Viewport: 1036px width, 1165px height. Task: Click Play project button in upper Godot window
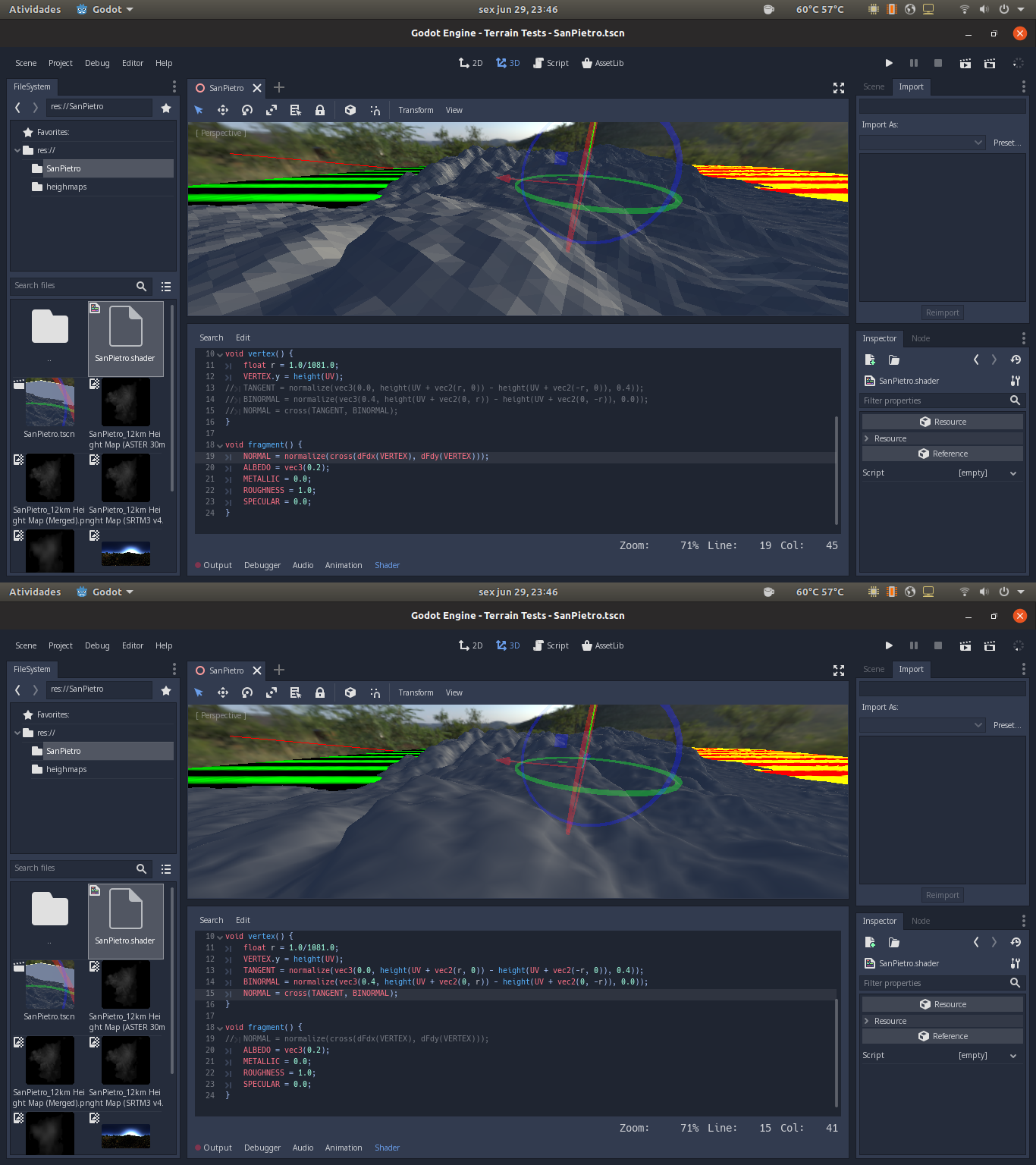point(889,63)
